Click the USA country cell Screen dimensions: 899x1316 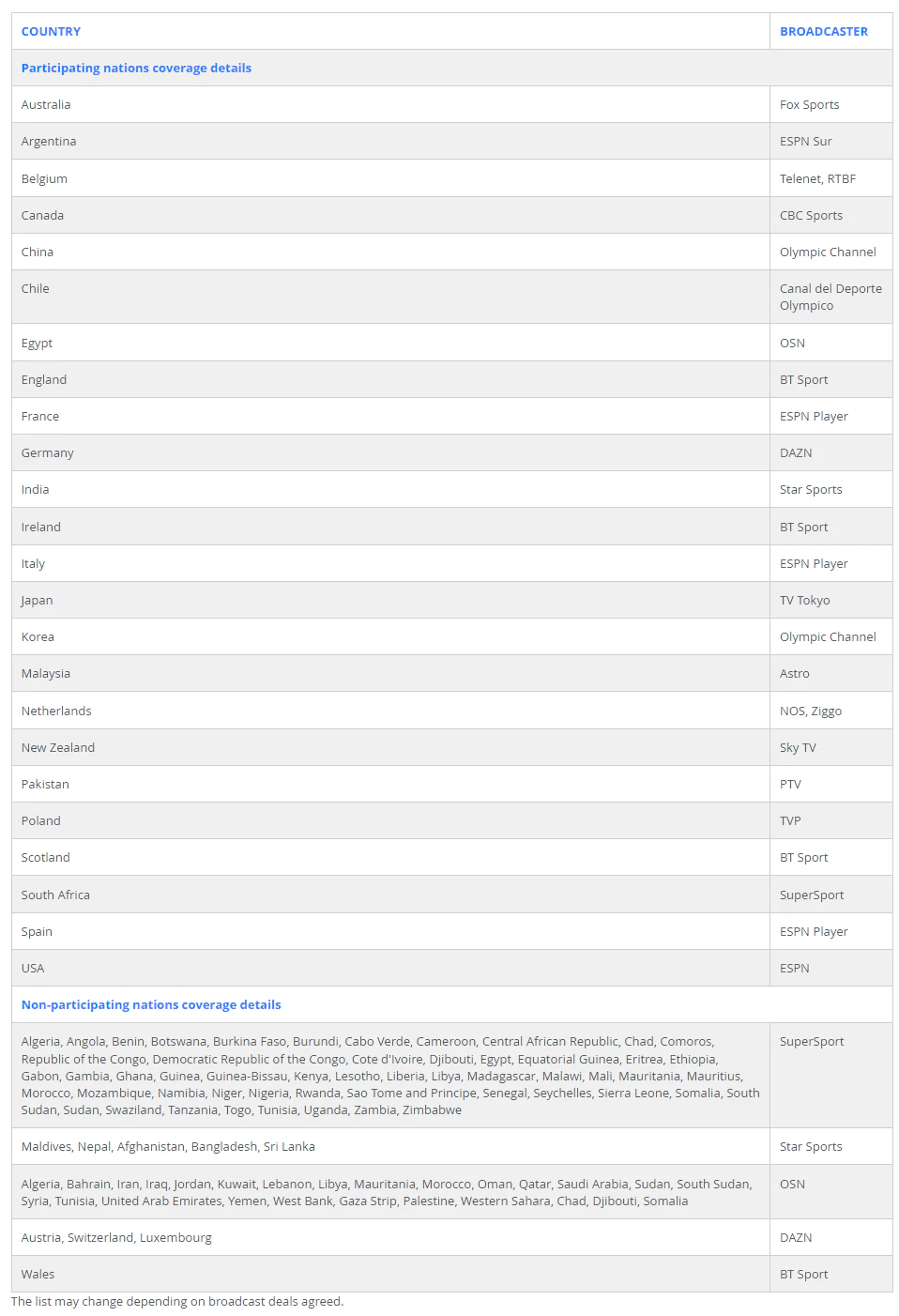coord(33,968)
